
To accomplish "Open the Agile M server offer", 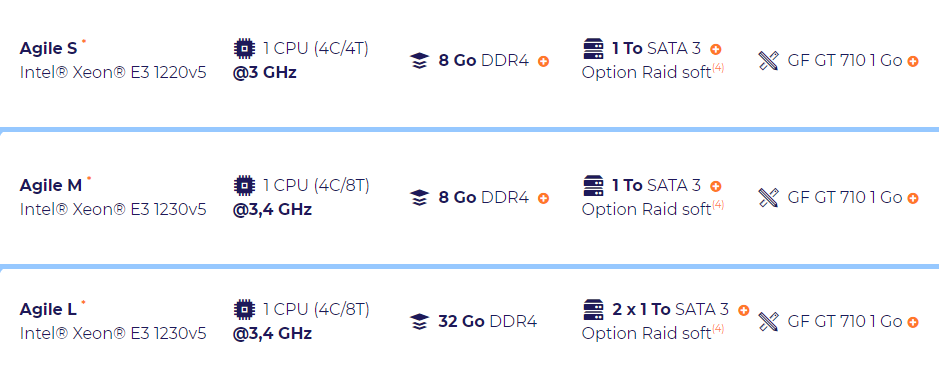I will [x=51, y=185].
